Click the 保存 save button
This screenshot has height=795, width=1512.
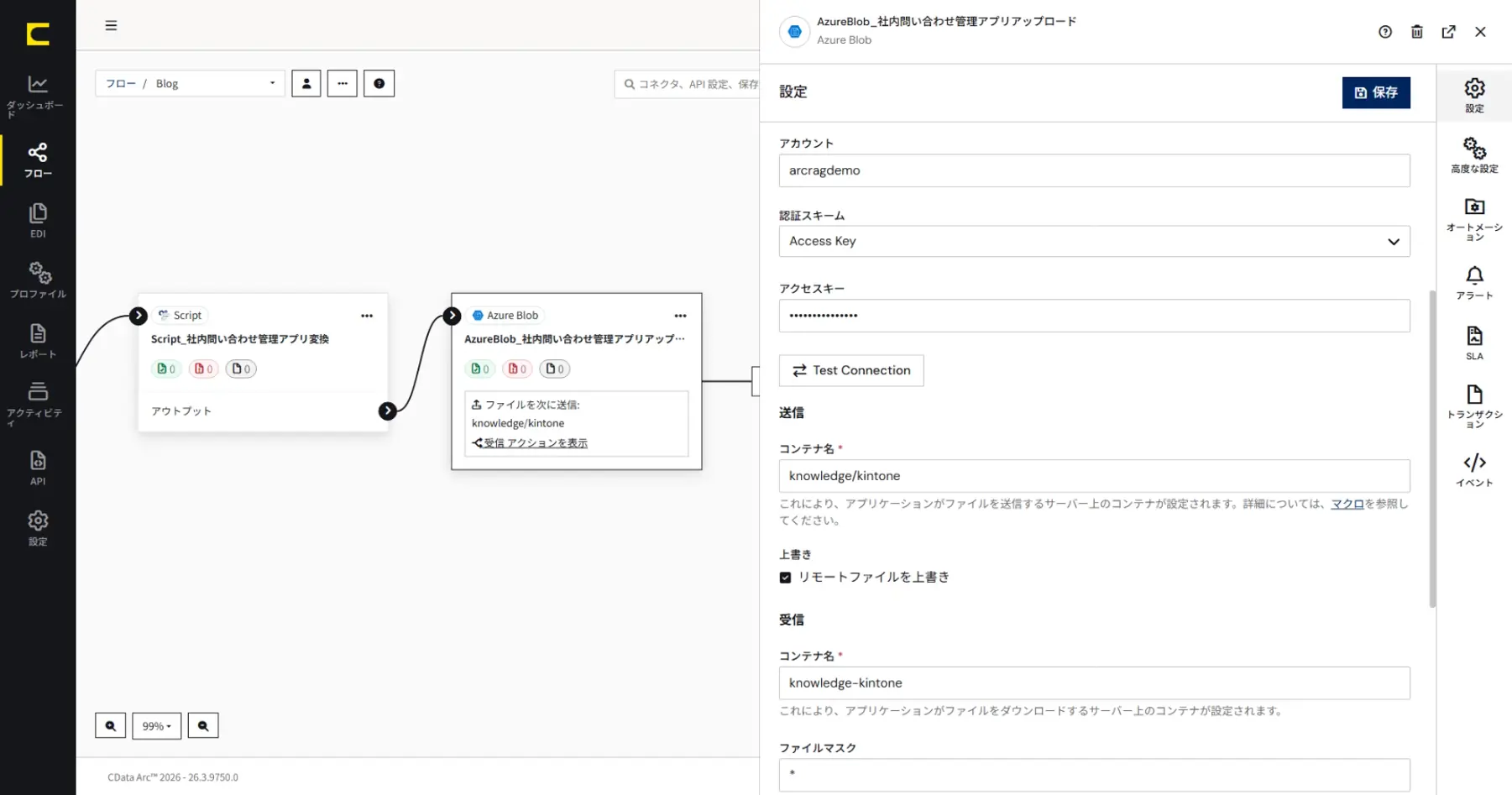(x=1376, y=92)
